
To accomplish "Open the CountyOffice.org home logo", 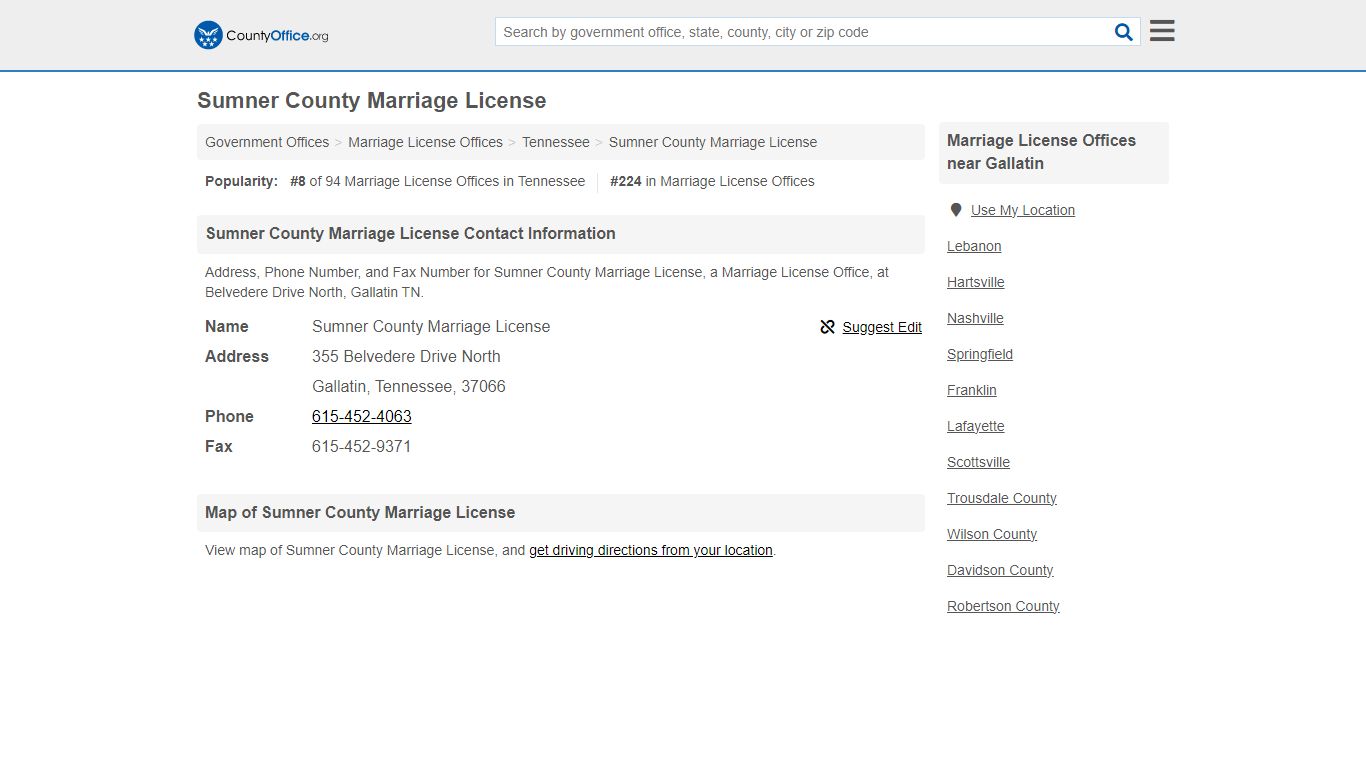I will pos(261,35).
